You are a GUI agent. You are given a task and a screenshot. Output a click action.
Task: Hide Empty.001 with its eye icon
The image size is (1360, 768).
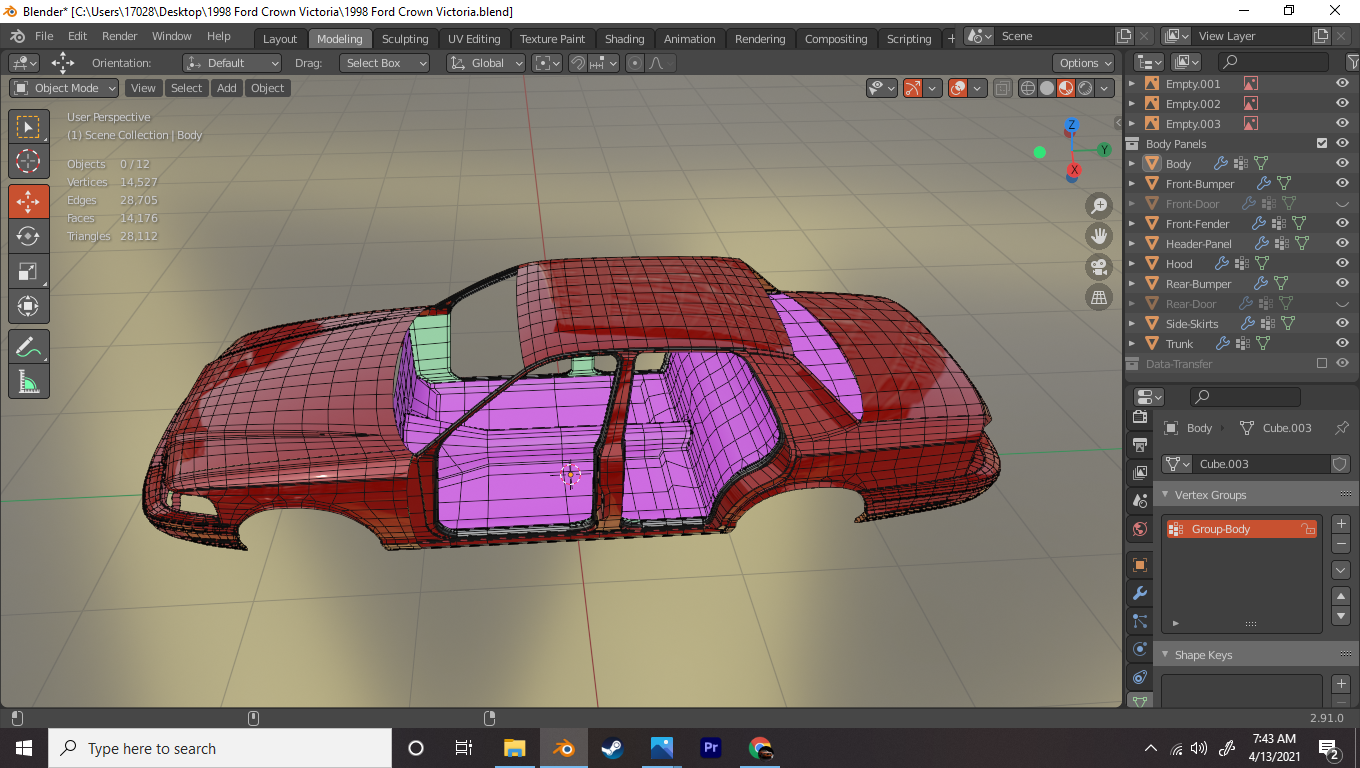pos(1343,84)
